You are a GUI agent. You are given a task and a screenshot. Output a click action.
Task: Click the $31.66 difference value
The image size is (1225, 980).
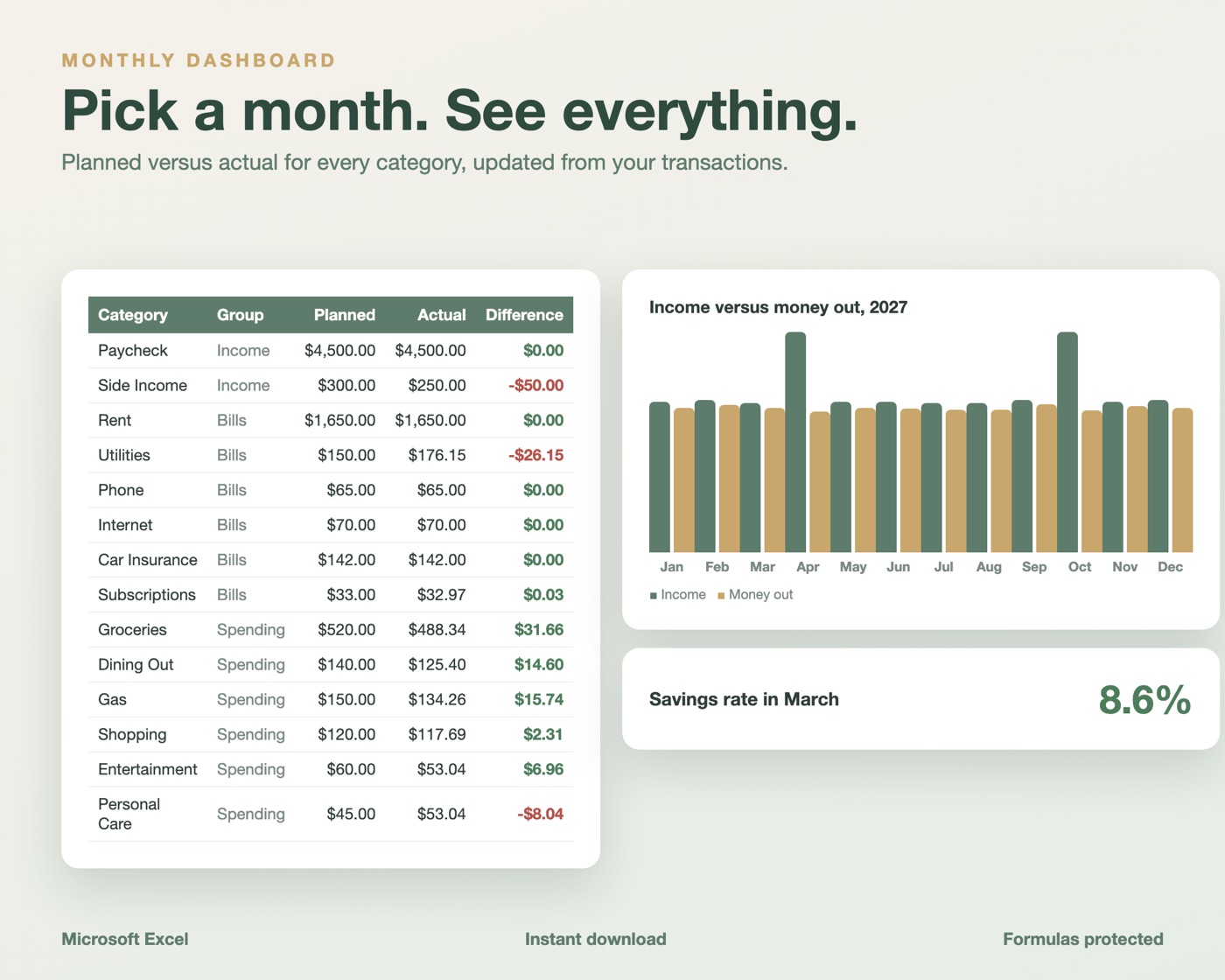(x=539, y=630)
